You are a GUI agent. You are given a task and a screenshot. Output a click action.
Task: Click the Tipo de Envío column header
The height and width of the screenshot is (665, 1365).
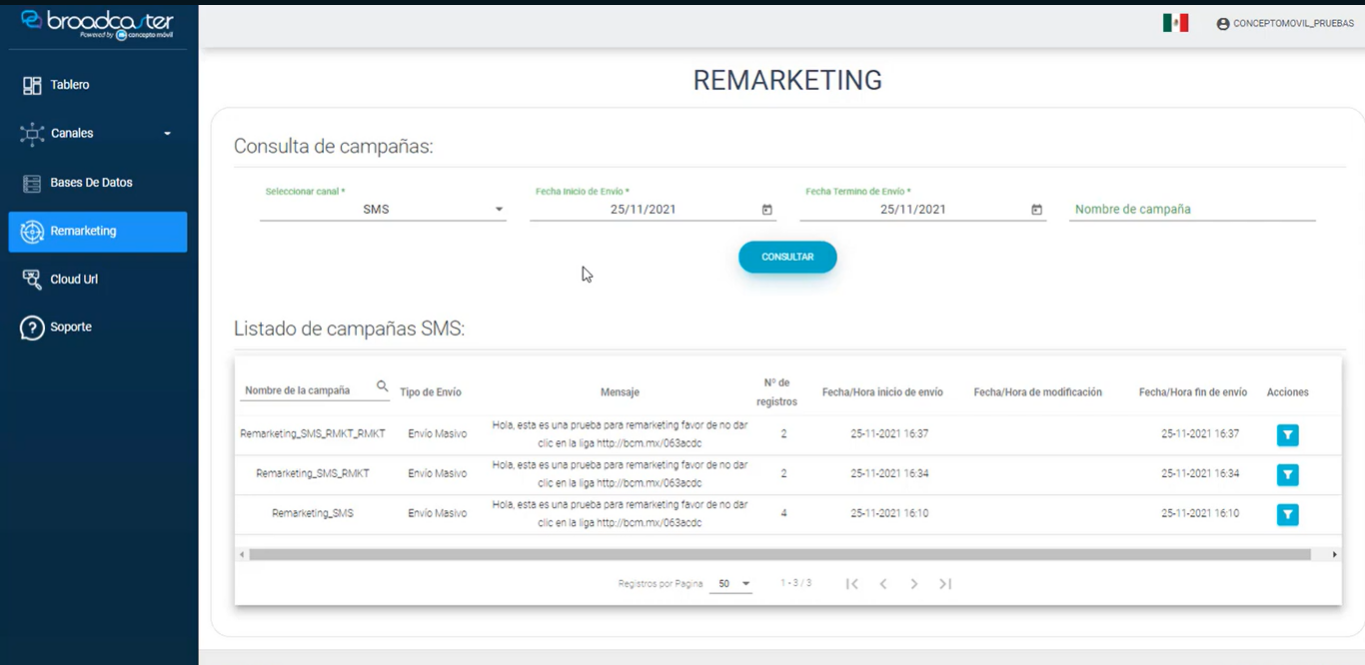(x=431, y=392)
